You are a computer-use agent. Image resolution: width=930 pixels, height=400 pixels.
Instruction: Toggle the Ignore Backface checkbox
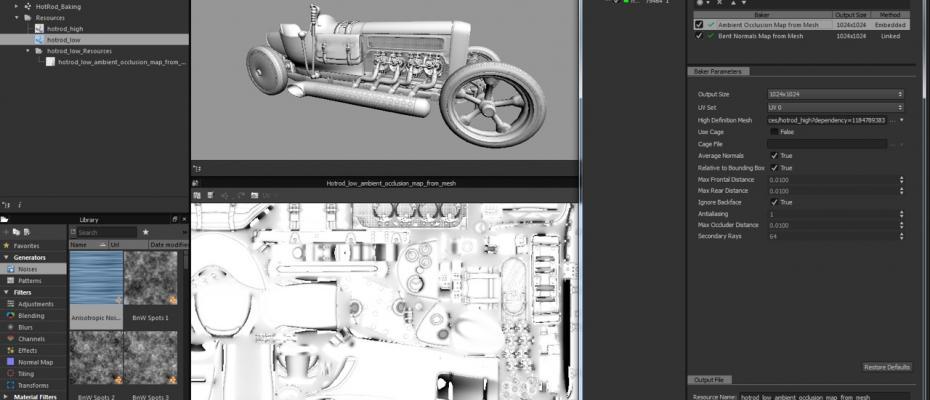coord(774,202)
